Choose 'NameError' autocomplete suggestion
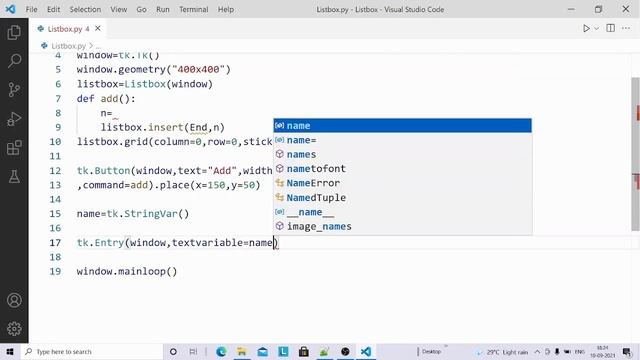Screen dimensions: 640x360 point(402,183)
